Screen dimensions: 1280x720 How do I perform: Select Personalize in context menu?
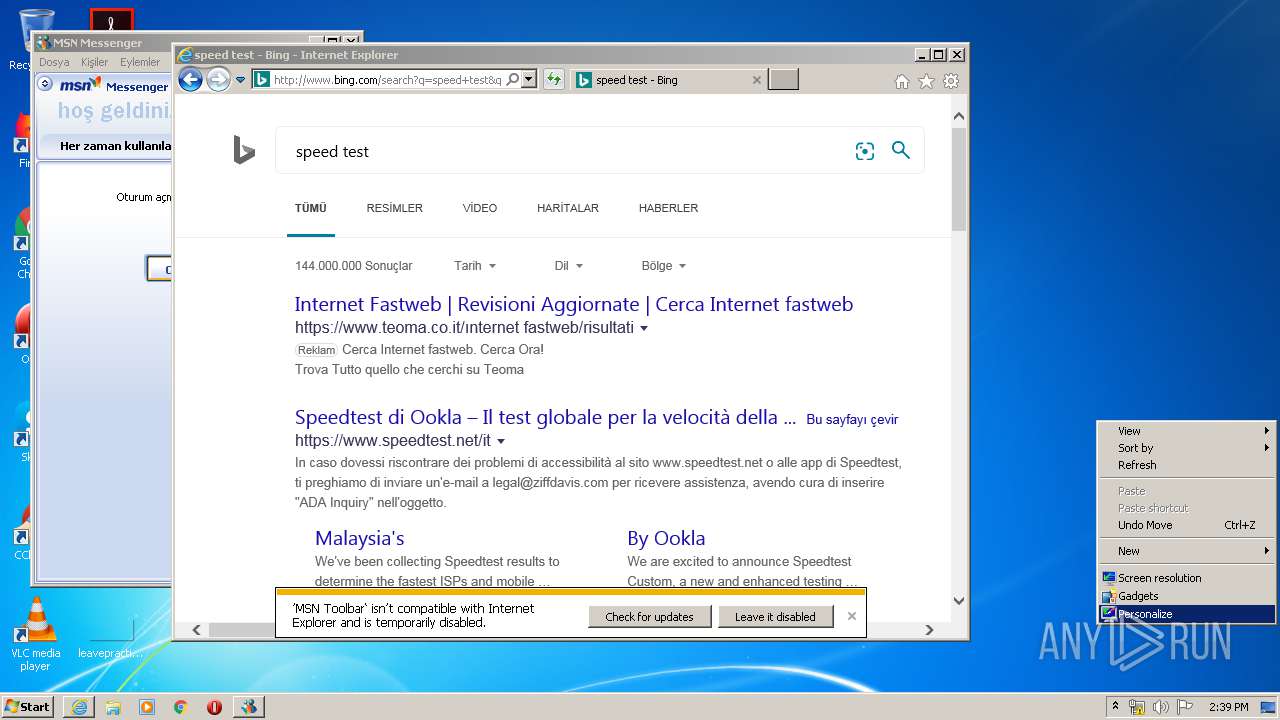coord(1187,614)
